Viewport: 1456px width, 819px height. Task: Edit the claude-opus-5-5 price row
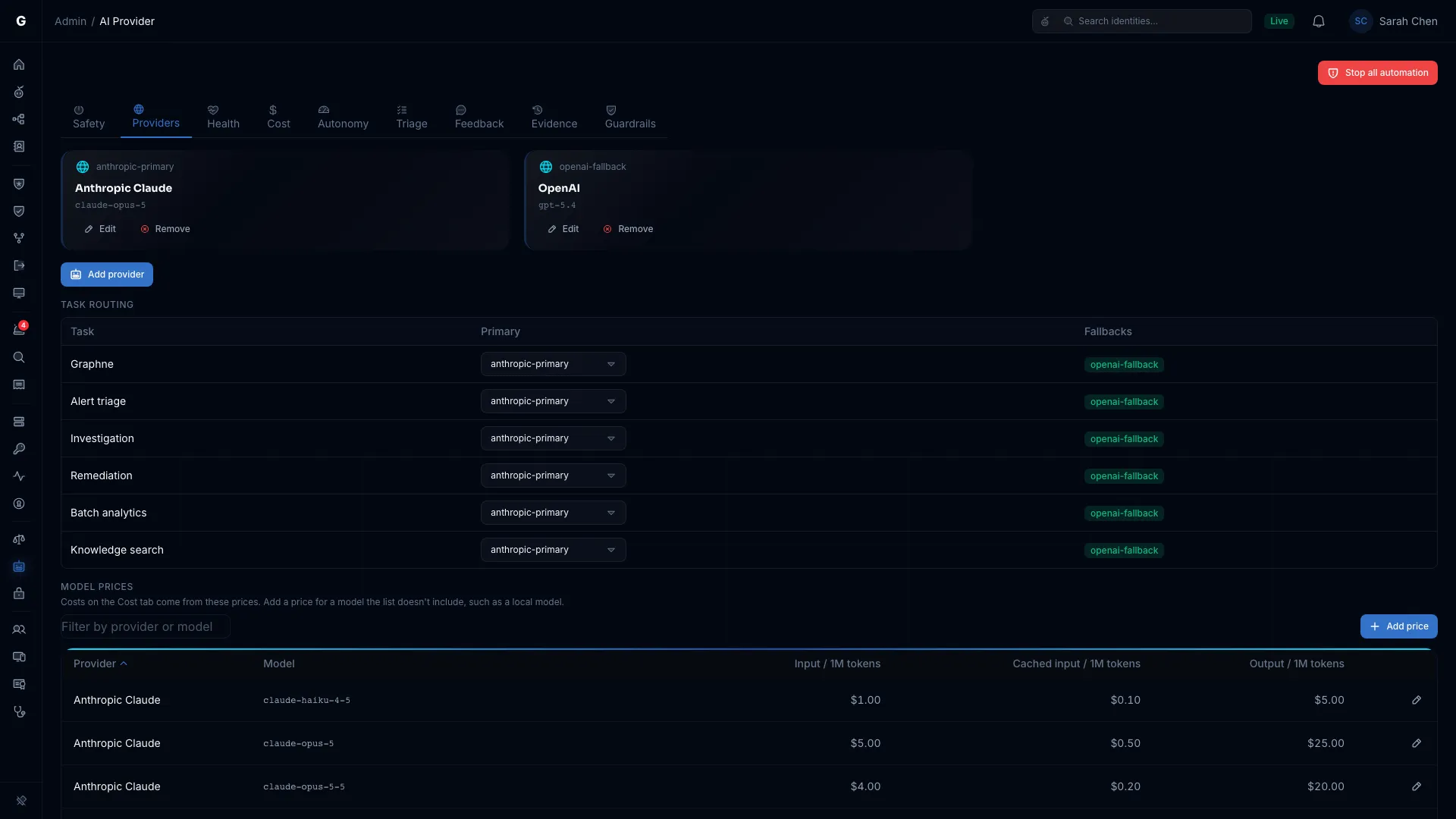click(x=1417, y=786)
